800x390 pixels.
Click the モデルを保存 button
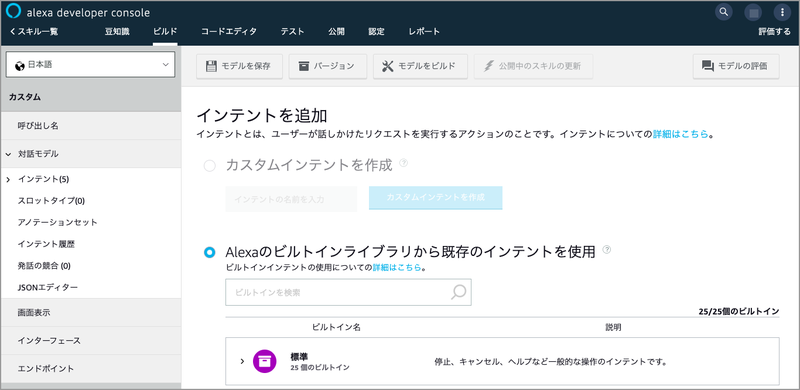click(239, 66)
